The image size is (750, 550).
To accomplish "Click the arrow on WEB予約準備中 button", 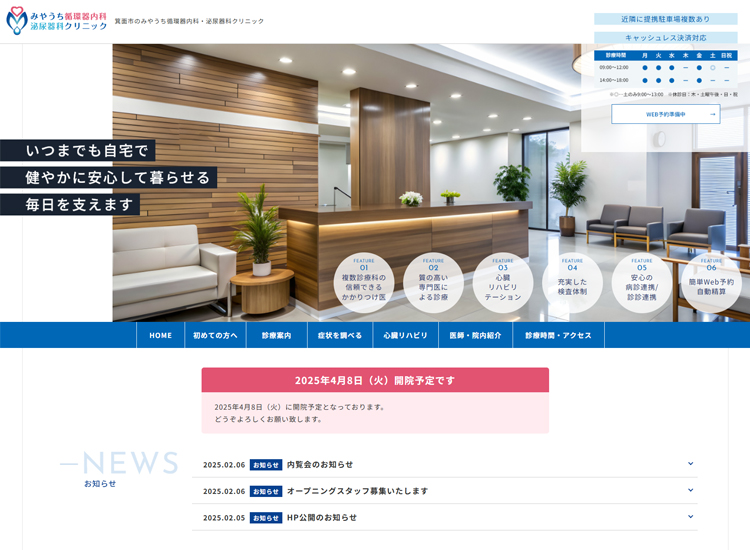I will point(712,114).
